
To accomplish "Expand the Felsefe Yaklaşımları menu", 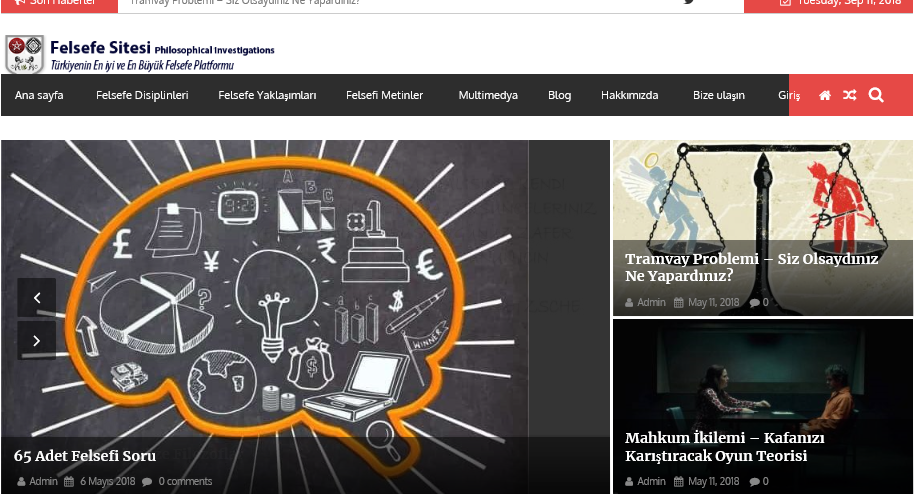I will coord(267,95).
